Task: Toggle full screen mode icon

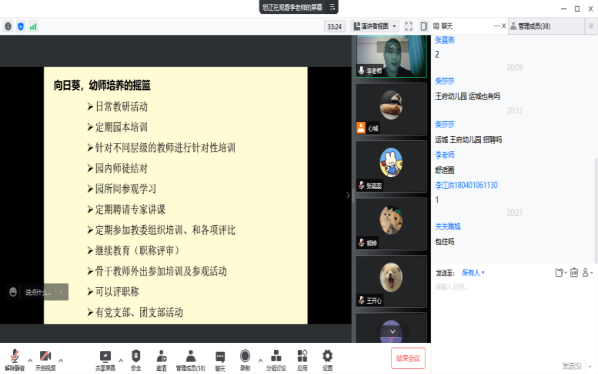Action: pyautogui.click(x=408, y=26)
